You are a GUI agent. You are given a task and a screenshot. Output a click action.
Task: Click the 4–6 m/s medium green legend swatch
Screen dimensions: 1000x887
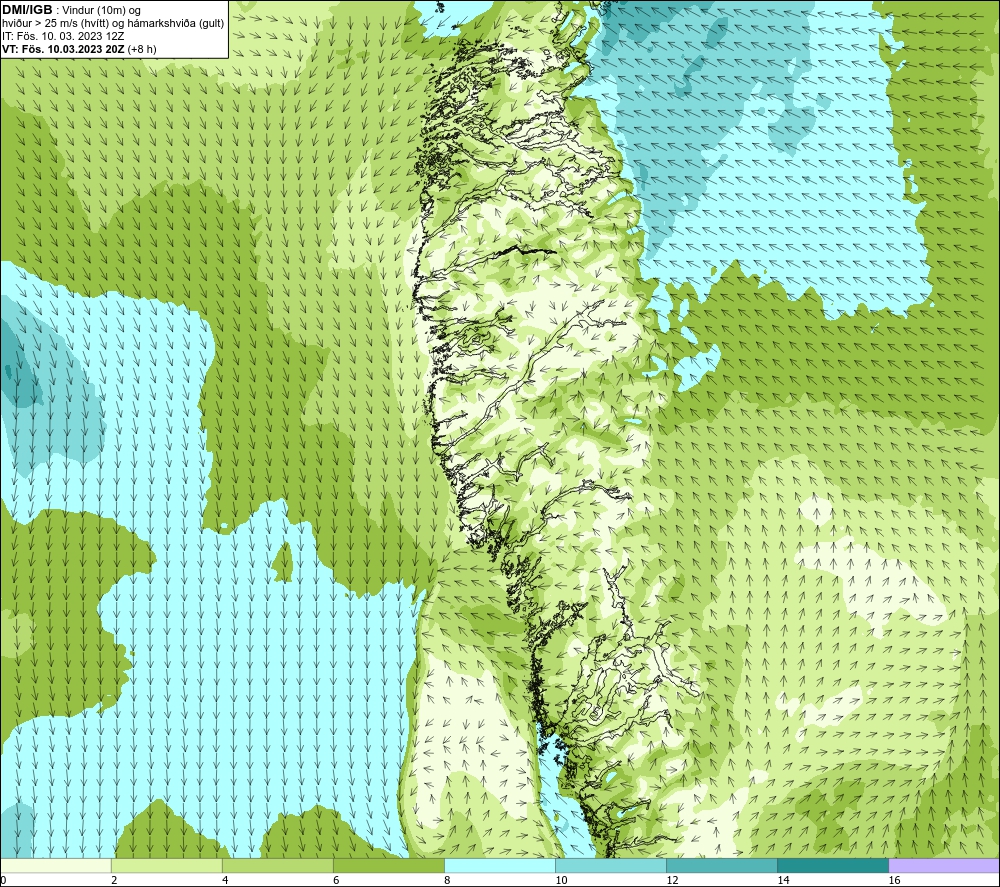(277, 865)
